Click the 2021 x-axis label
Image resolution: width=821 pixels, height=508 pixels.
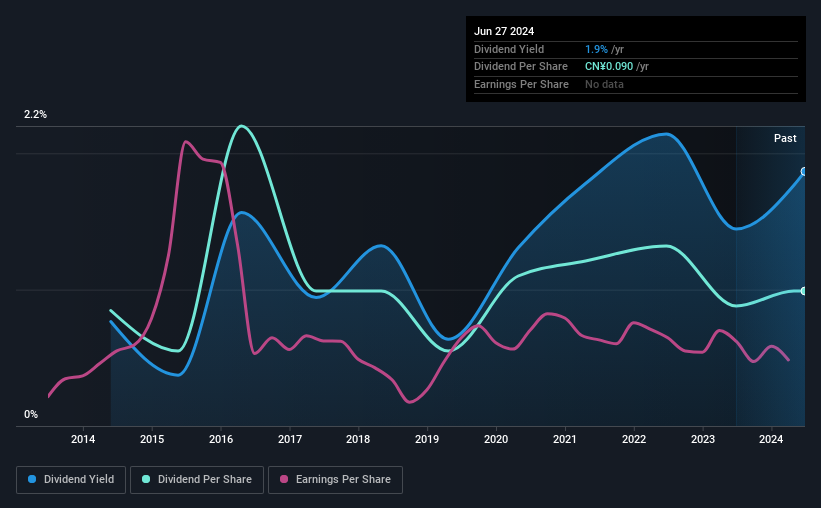[565, 439]
